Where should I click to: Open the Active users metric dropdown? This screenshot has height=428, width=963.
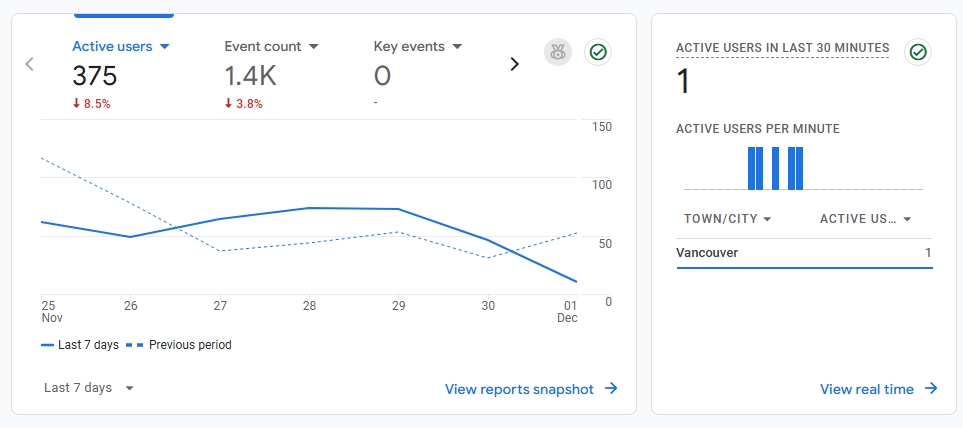[x=165, y=47]
